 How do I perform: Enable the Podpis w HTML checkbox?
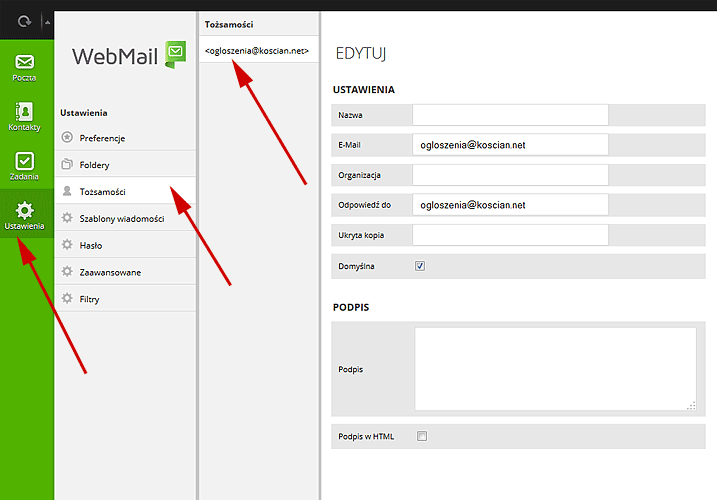click(422, 436)
